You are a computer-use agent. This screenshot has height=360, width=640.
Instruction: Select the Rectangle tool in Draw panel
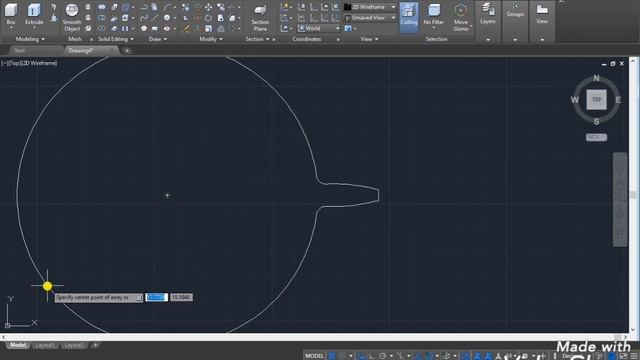click(x=155, y=29)
